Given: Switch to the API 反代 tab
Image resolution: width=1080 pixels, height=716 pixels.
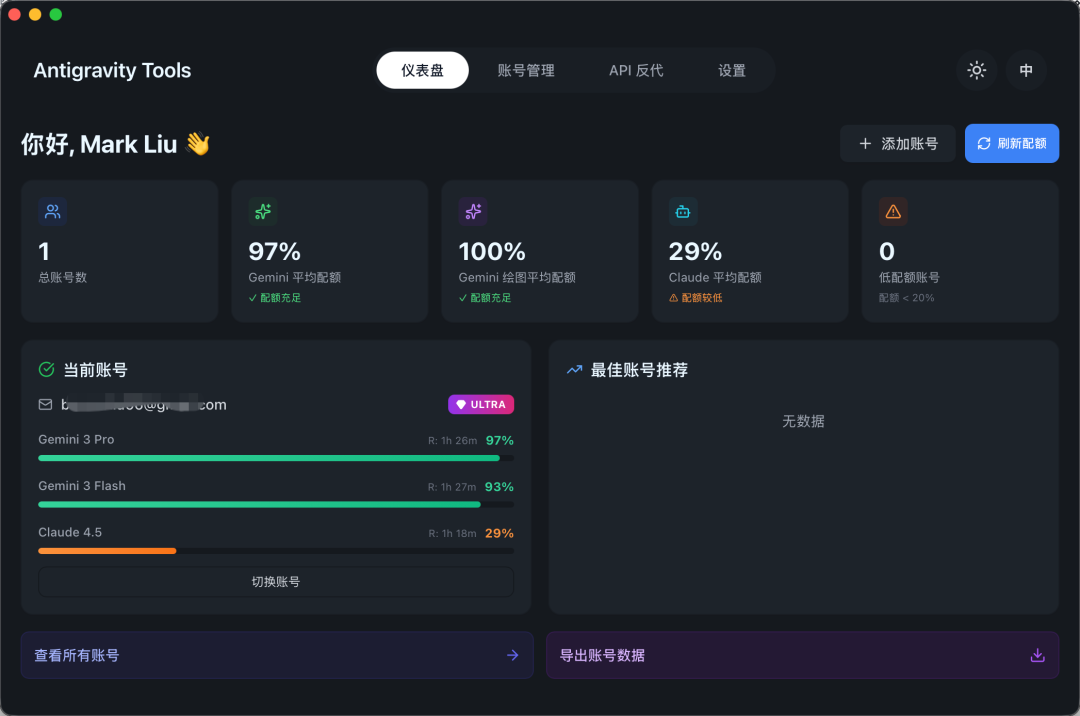Looking at the screenshot, I should (634, 70).
